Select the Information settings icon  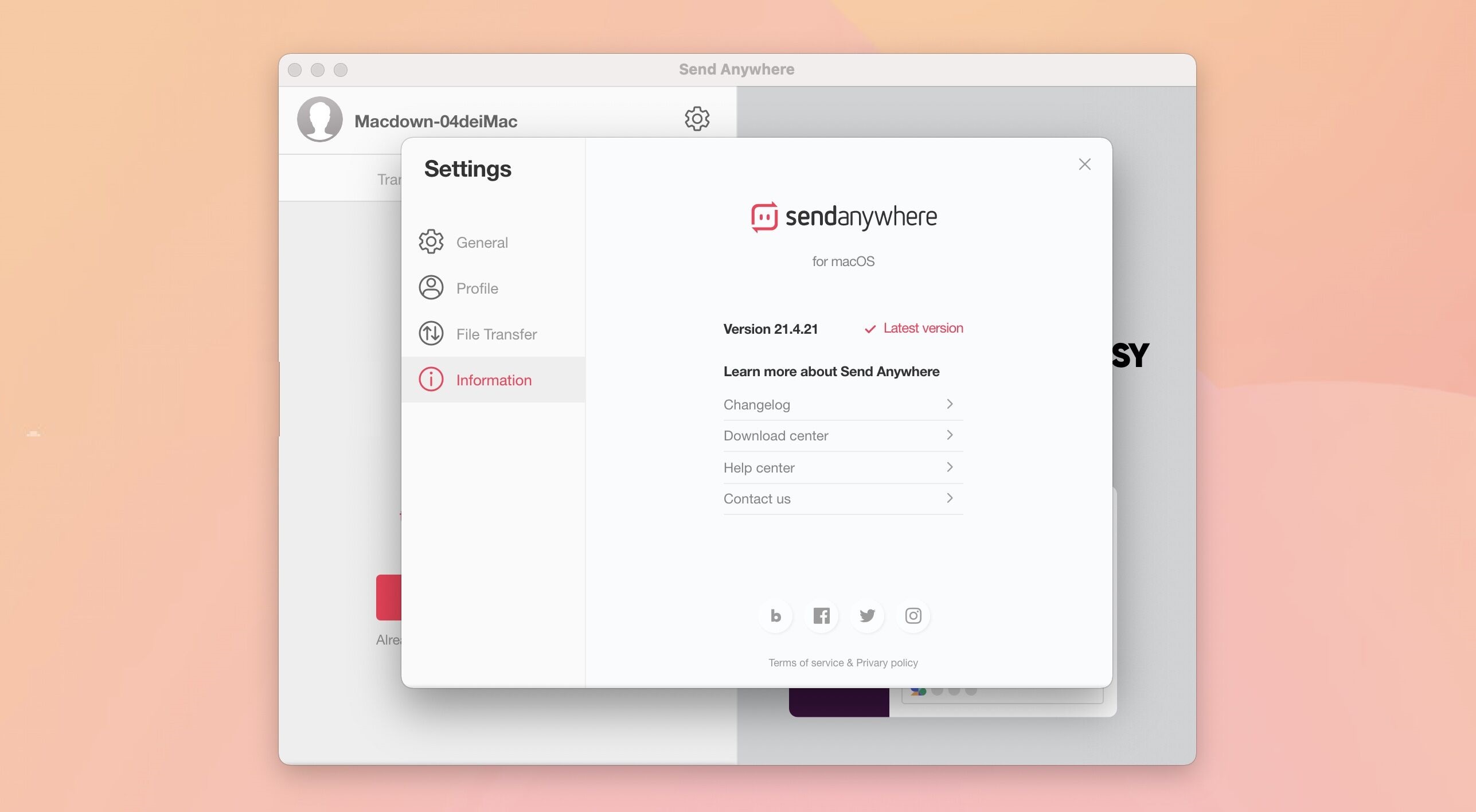pos(430,379)
